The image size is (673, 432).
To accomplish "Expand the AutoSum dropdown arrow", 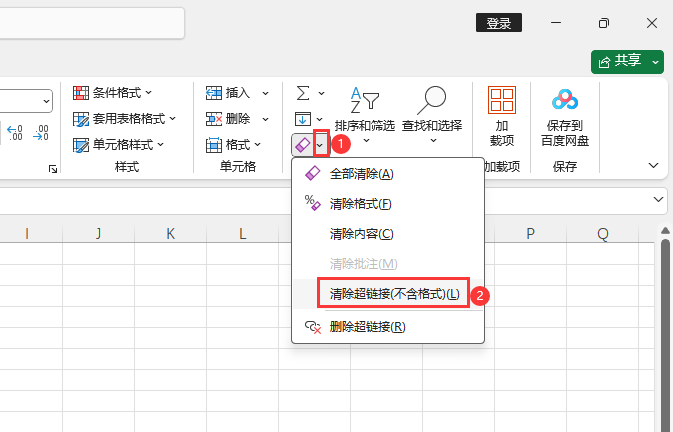I will (x=321, y=93).
